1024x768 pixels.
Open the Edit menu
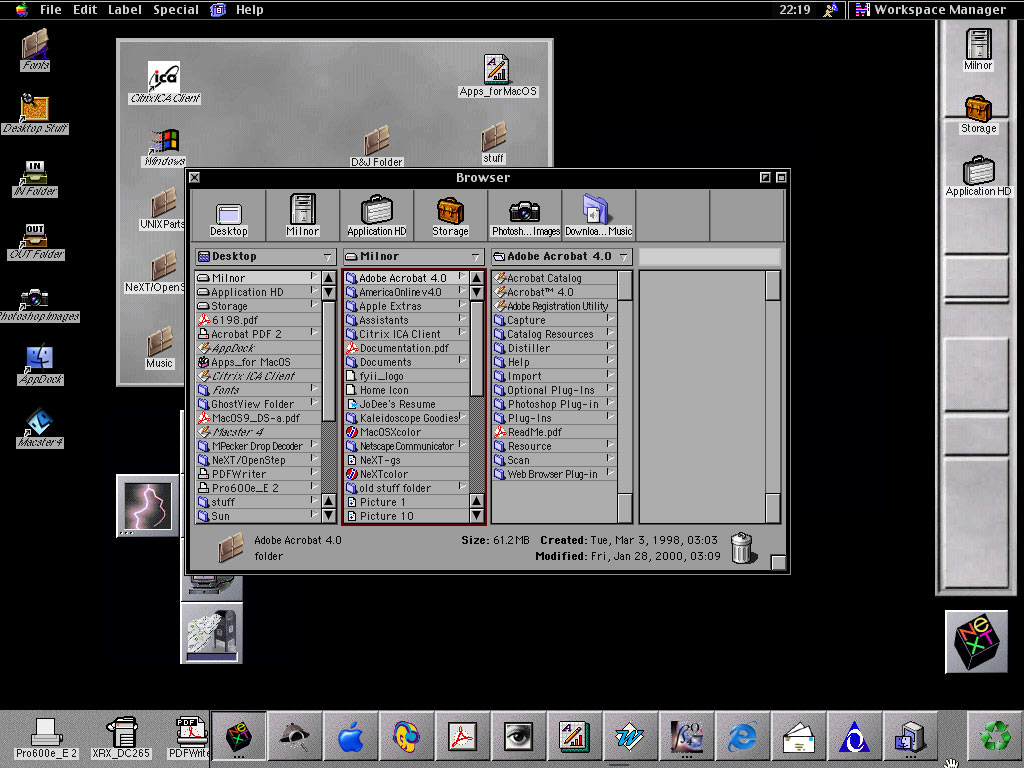[x=85, y=10]
